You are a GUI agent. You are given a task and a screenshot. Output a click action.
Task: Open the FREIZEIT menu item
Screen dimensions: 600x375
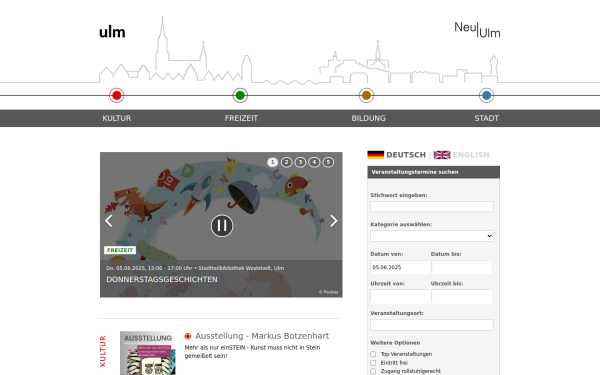(241, 118)
